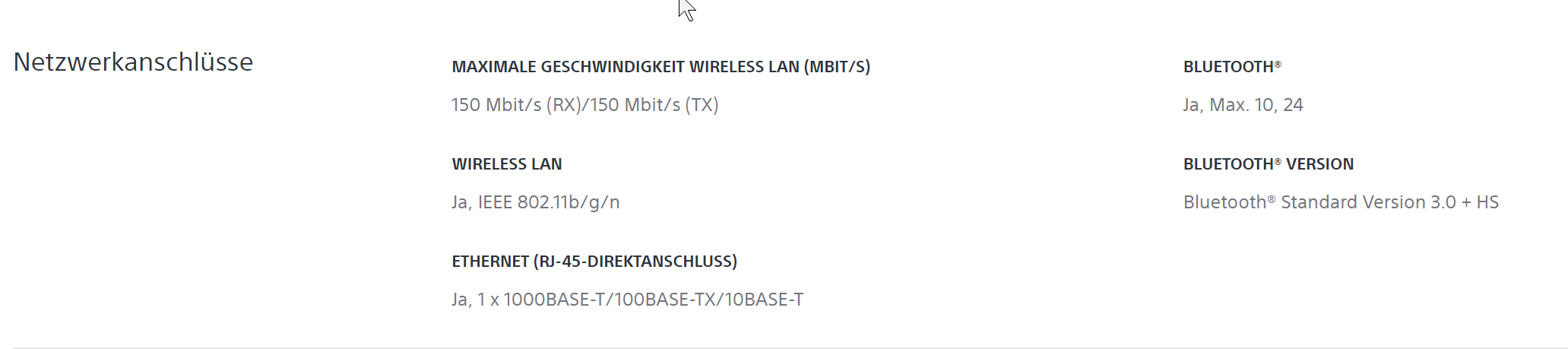Select the Ethernet (RJ-45-Direktanschluss) label
Screen dimensions: 1568x349
(x=594, y=262)
